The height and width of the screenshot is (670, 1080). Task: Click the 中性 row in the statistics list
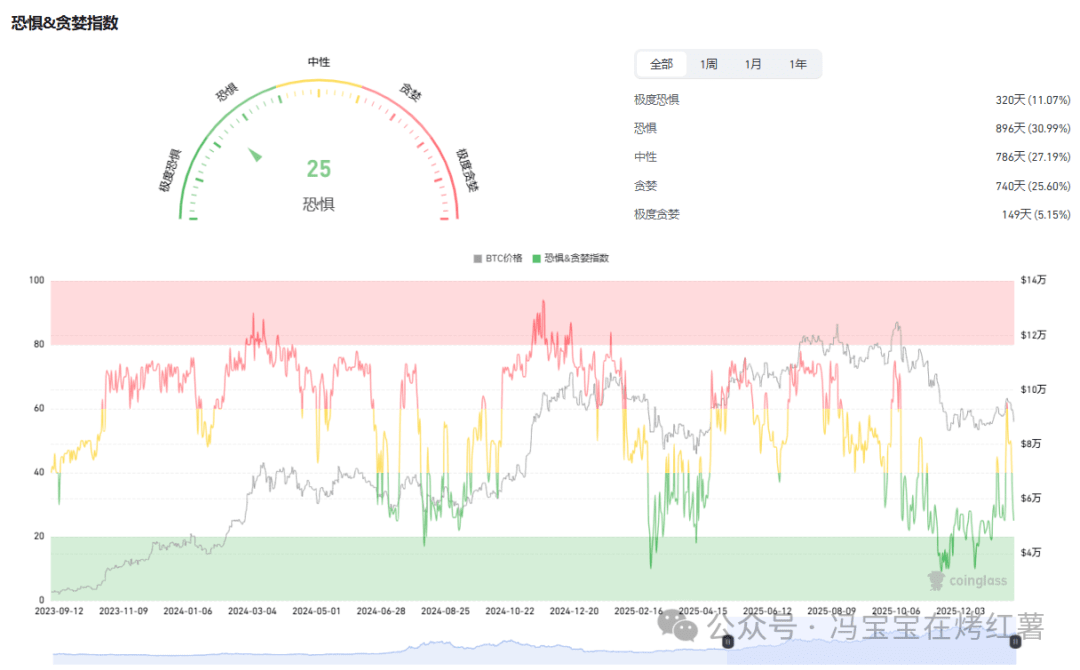(x=852, y=157)
